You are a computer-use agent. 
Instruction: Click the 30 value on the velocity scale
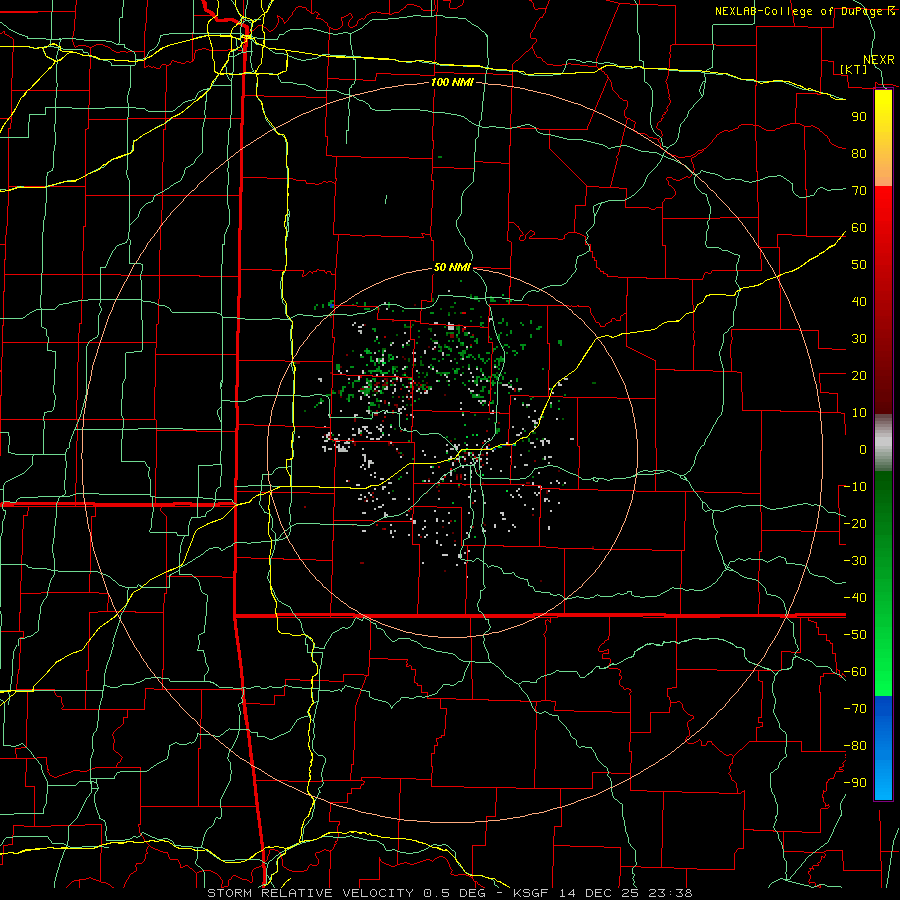pyautogui.click(x=859, y=339)
